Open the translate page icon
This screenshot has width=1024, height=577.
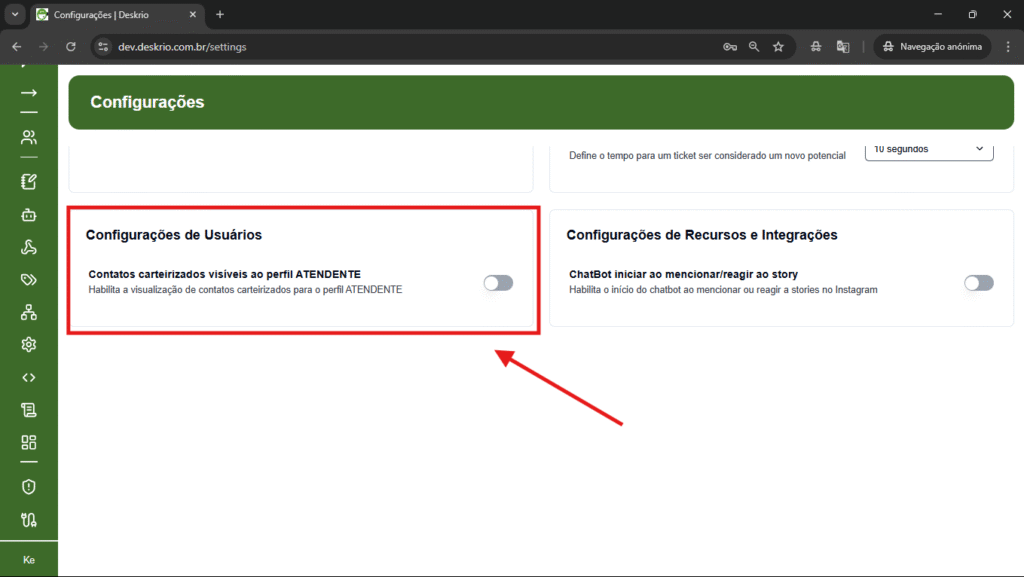[x=843, y=47]
